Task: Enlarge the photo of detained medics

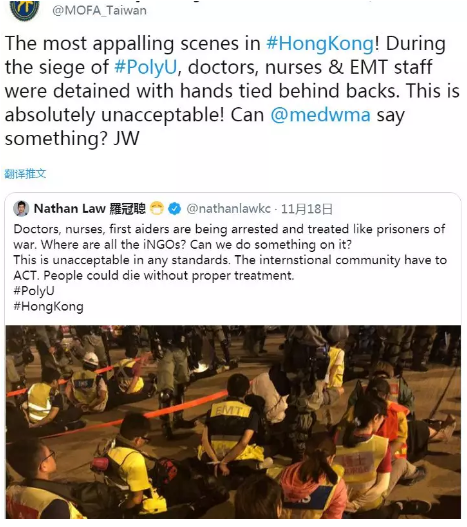Action: click(233, 422)
